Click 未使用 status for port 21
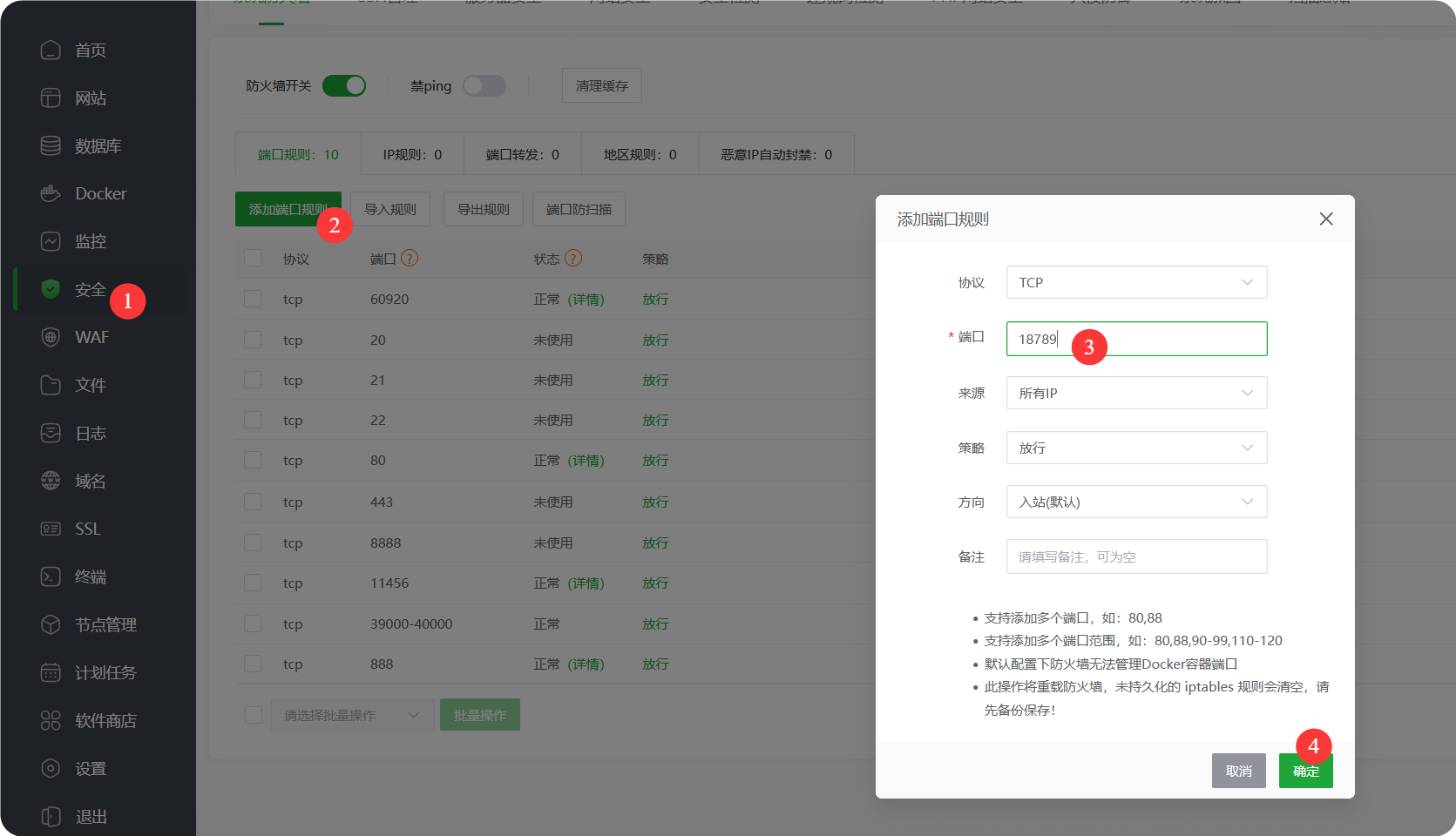Screen dimensions: 1456x836 pos(553,380)
